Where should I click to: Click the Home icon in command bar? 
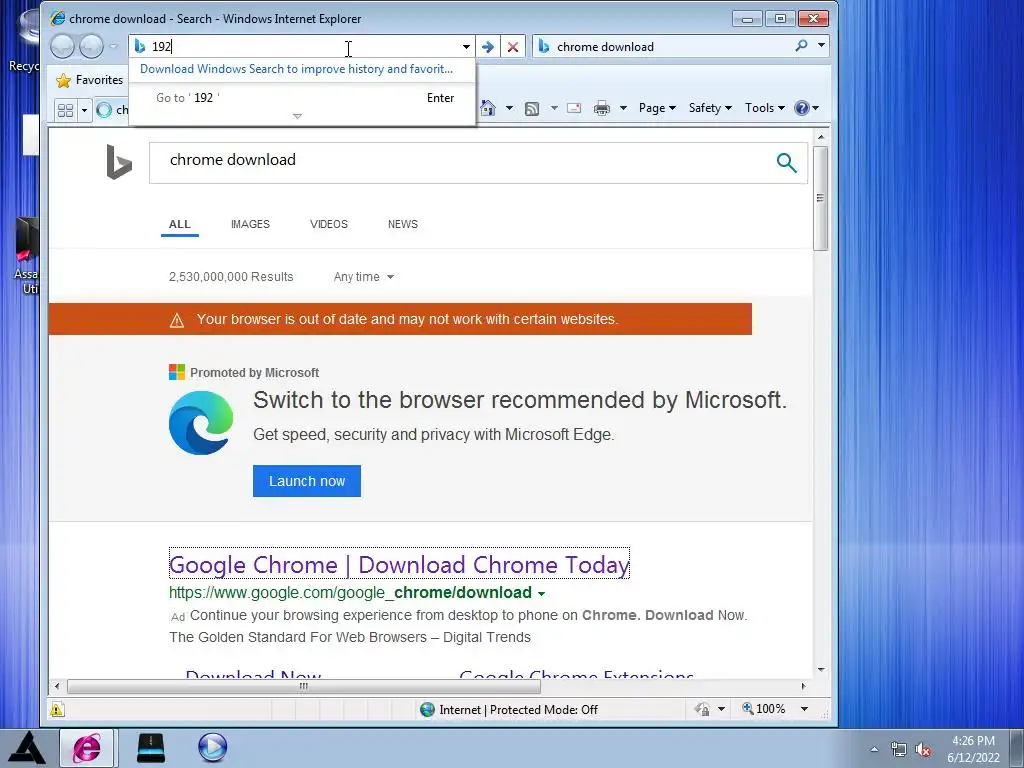[487, 108]
